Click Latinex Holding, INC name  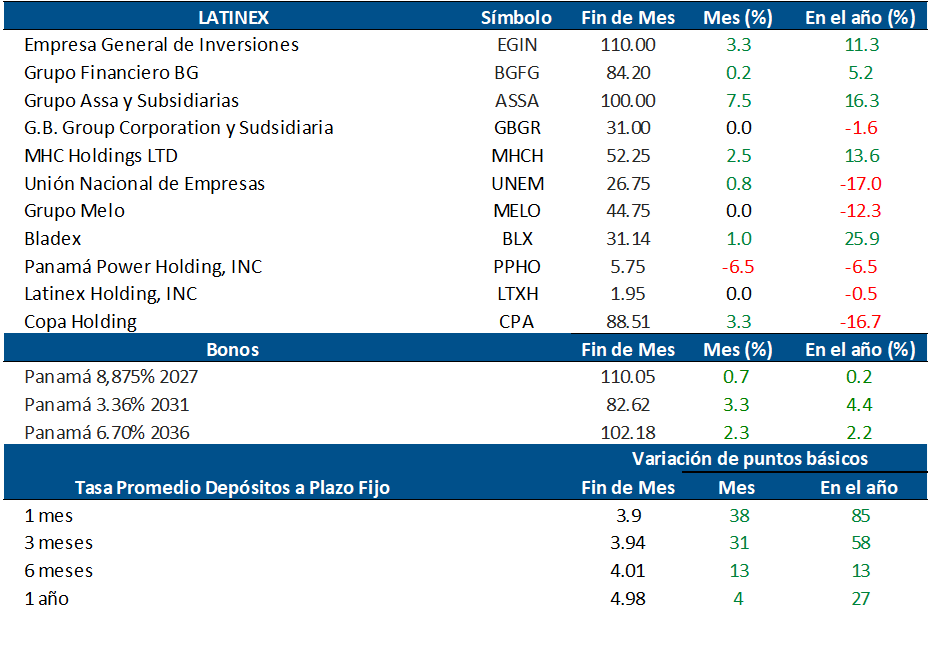[111, 294]
